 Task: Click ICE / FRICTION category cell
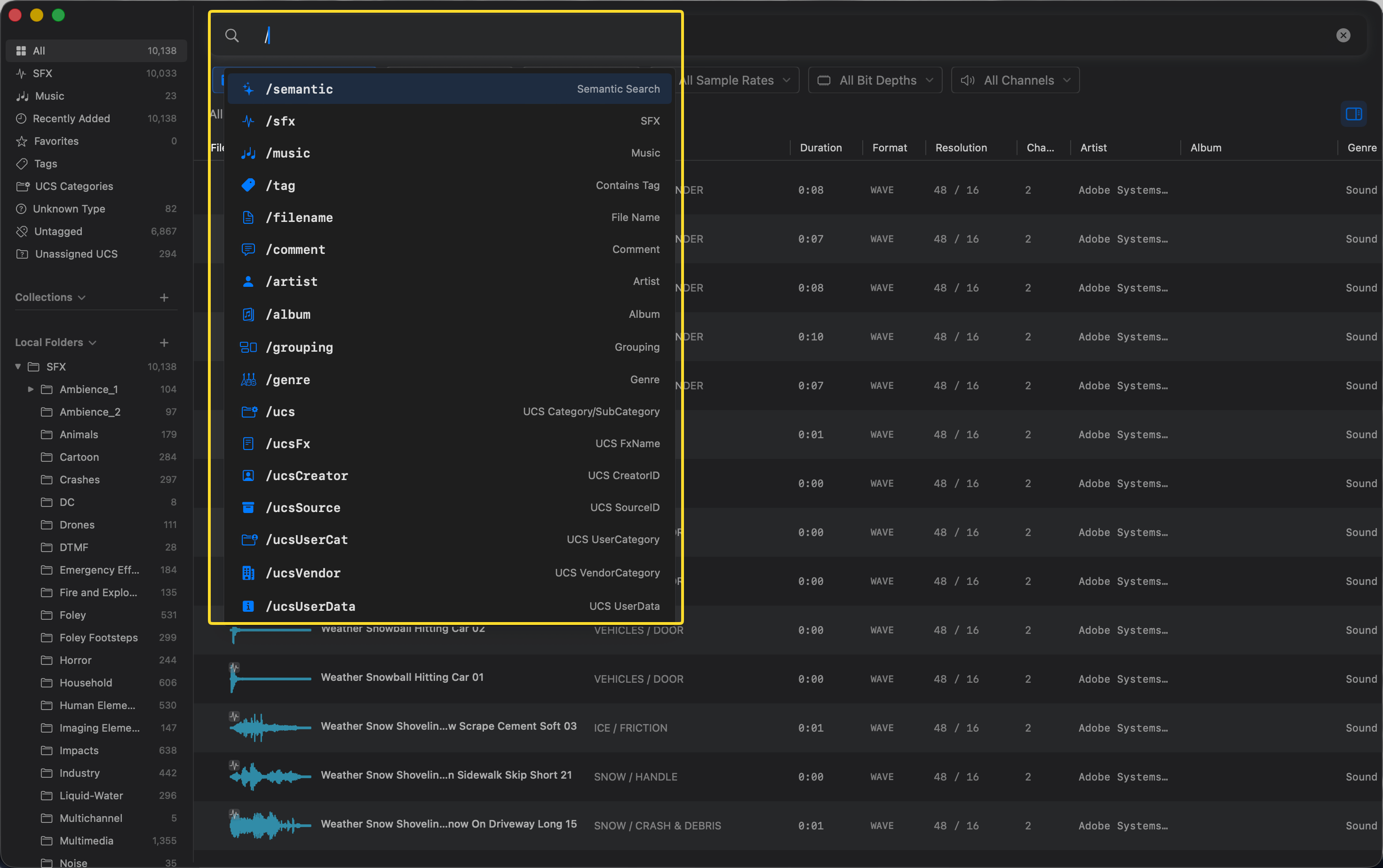631,728
